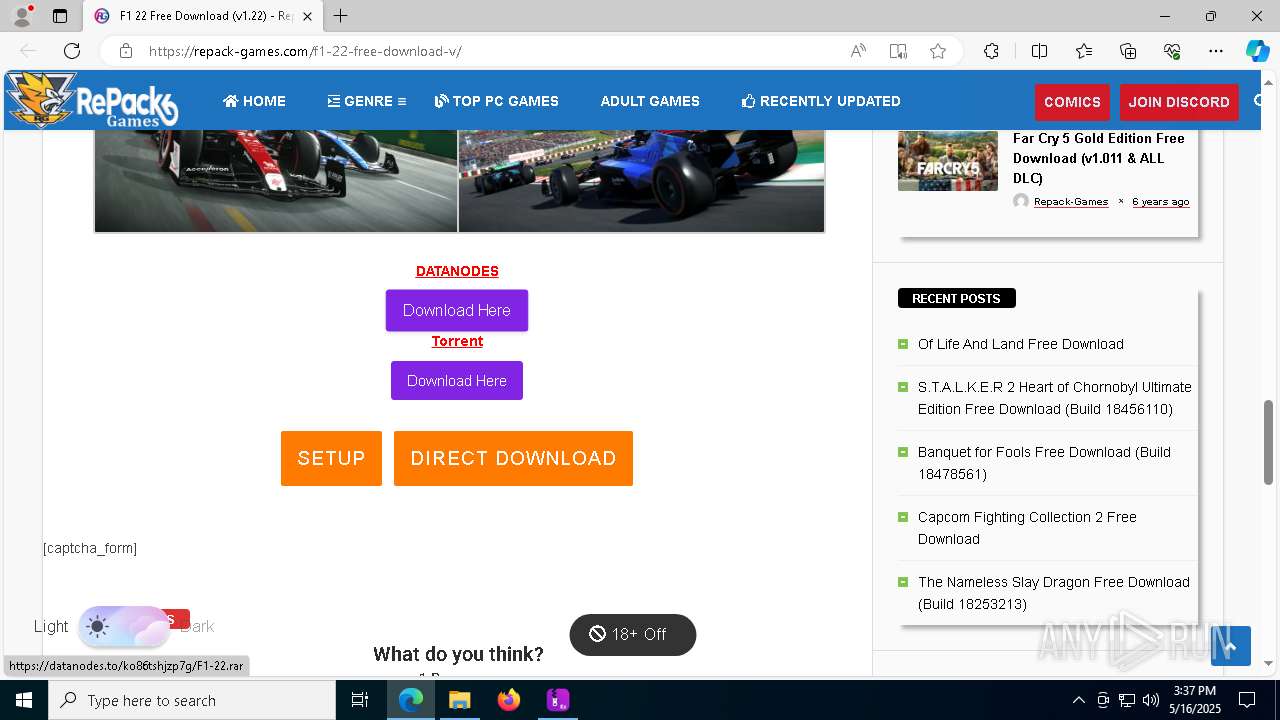Viewport: 1280px width, 720px height.
Task: Toggle the 18+ Off switch
Action: click(x=632, y=634)
